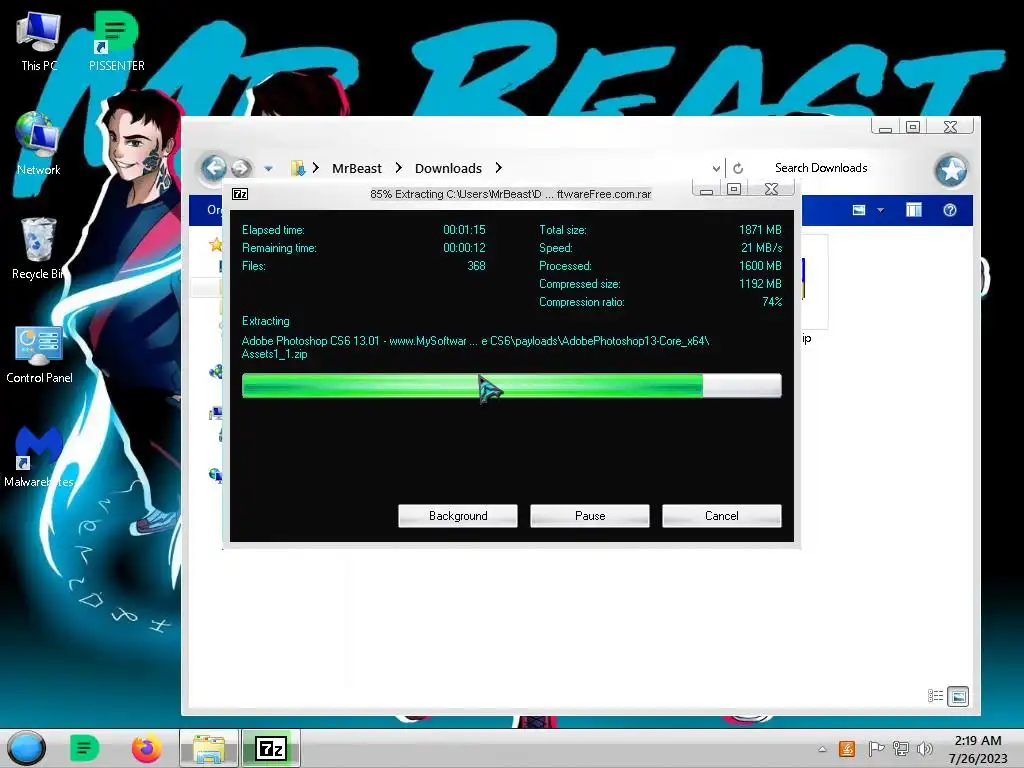Expand the chevron before MrBeast breadcrumb

(x=315, y=168)
